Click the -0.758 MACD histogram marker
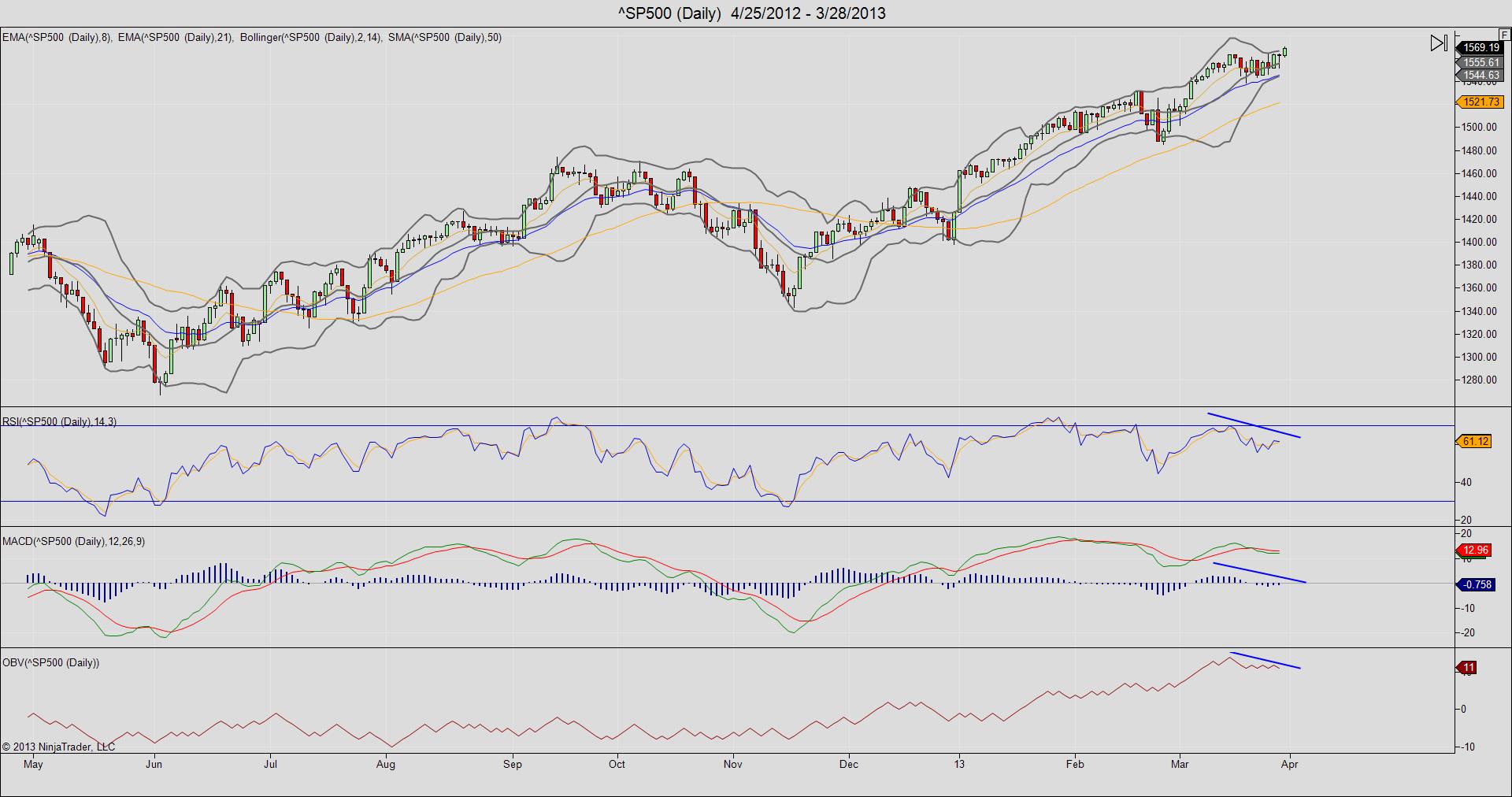The width and height of the screenshot is (1512, 797). coord(1477,584)
